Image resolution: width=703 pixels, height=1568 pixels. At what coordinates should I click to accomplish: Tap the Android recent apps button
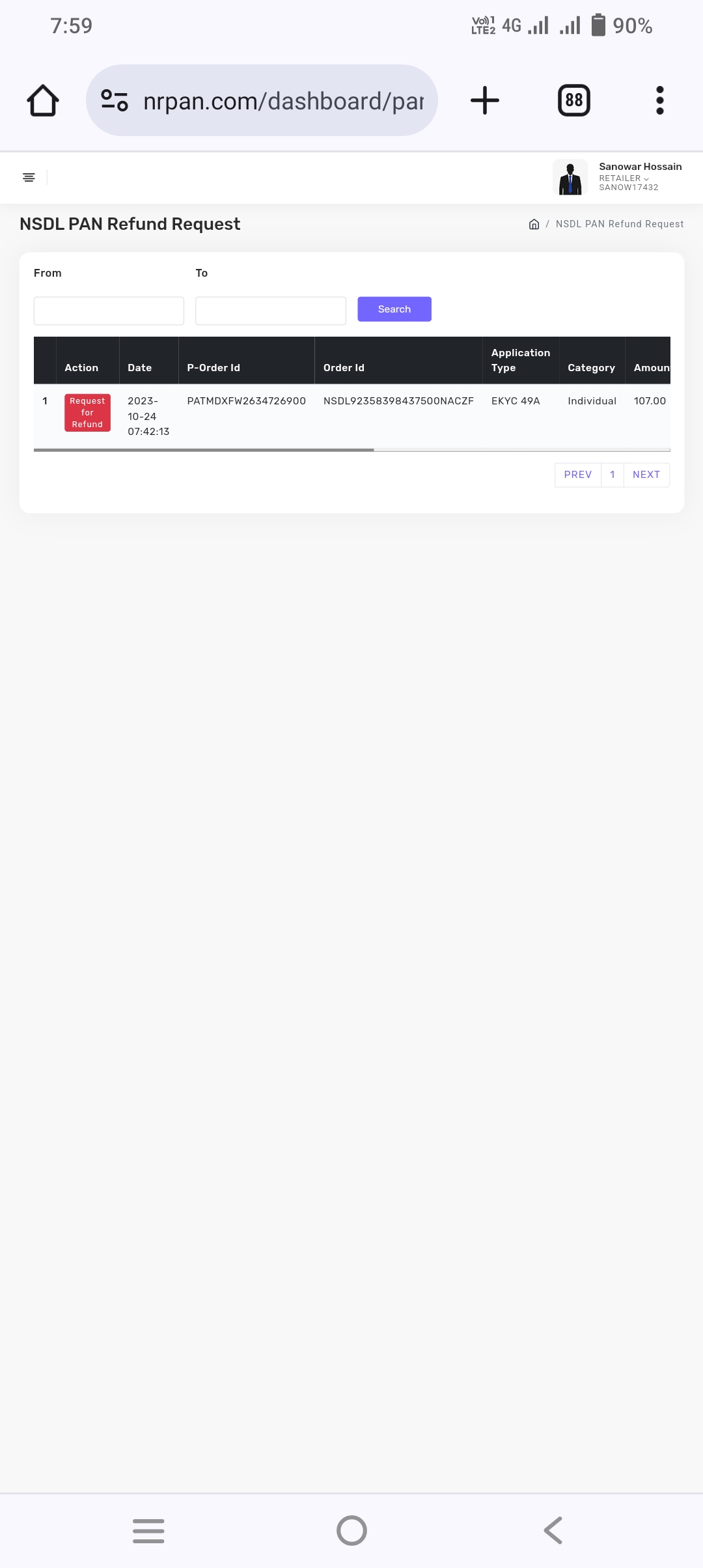[148, 1530]
